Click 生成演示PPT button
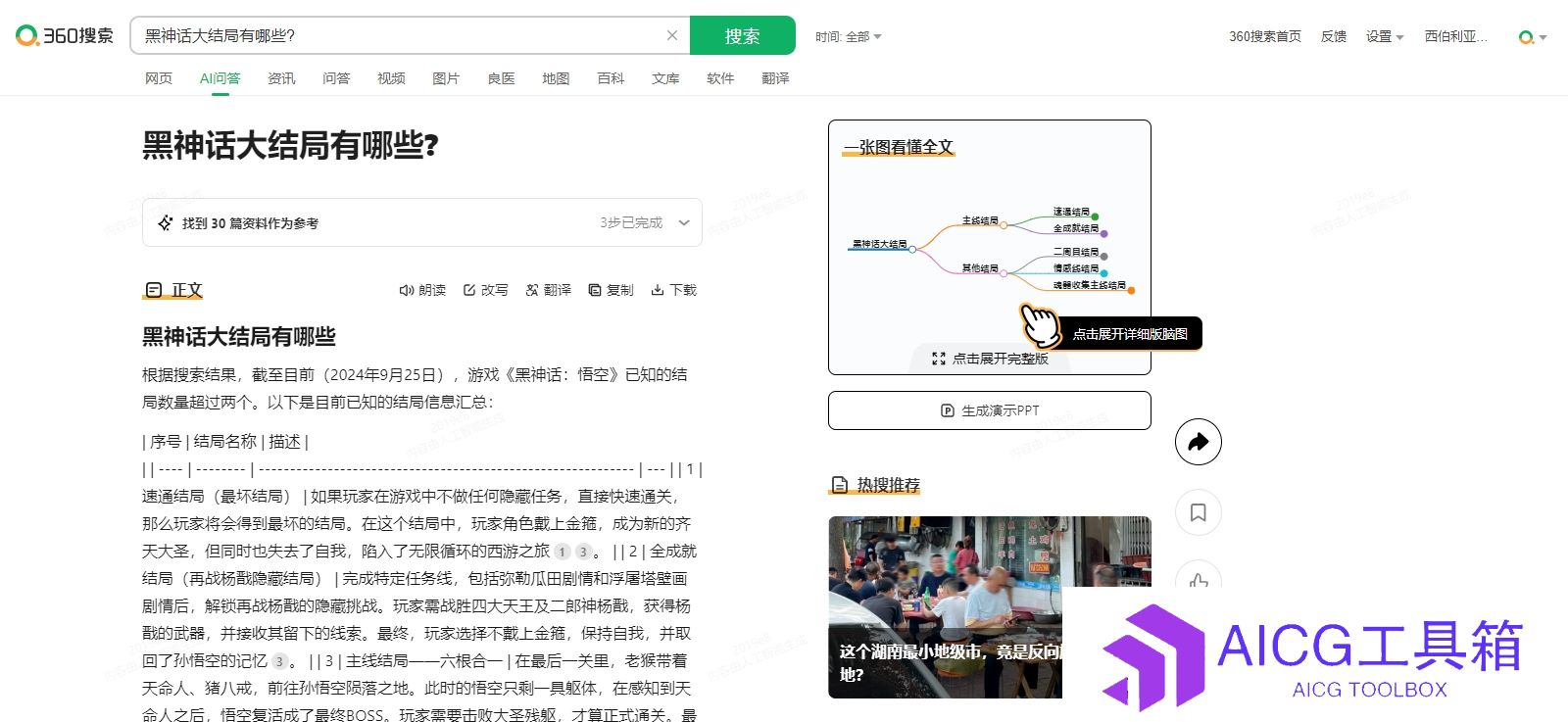Viewport: 1568px width, 722px height. 990,410
